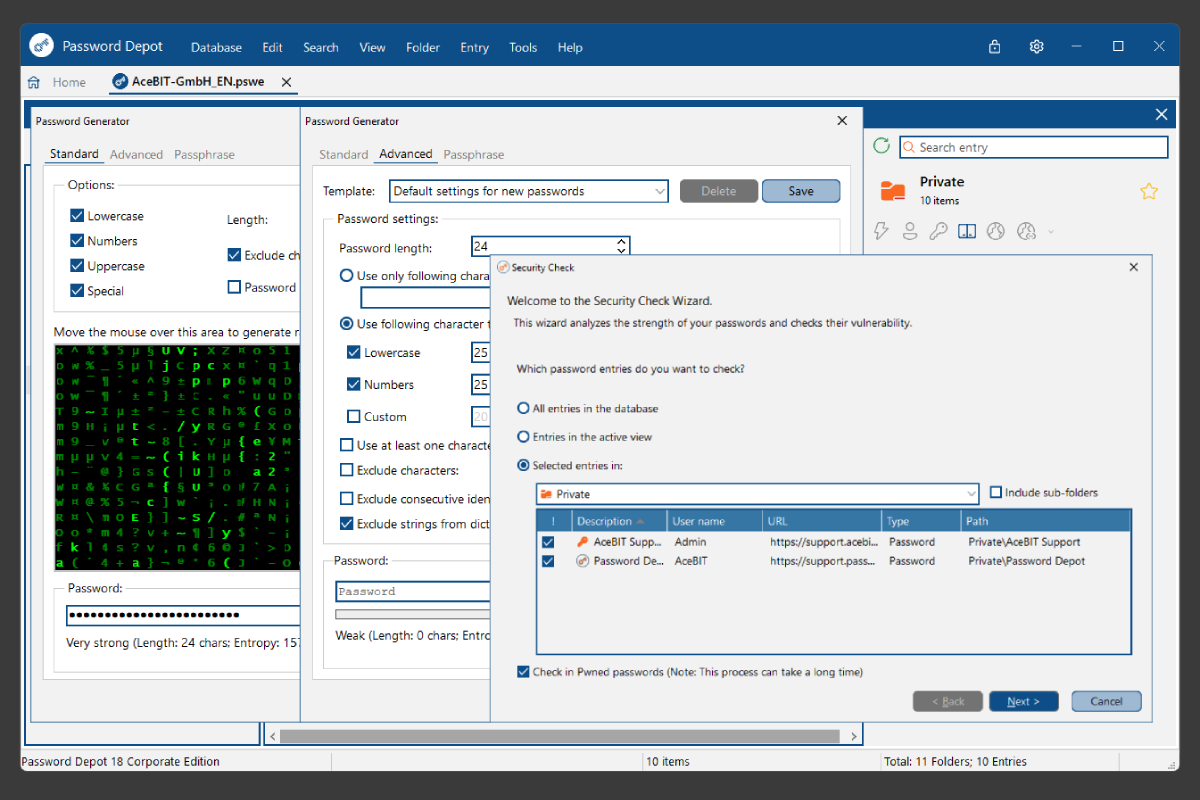Open settings via the gear icon
1200x800 pixels.
1037,47
